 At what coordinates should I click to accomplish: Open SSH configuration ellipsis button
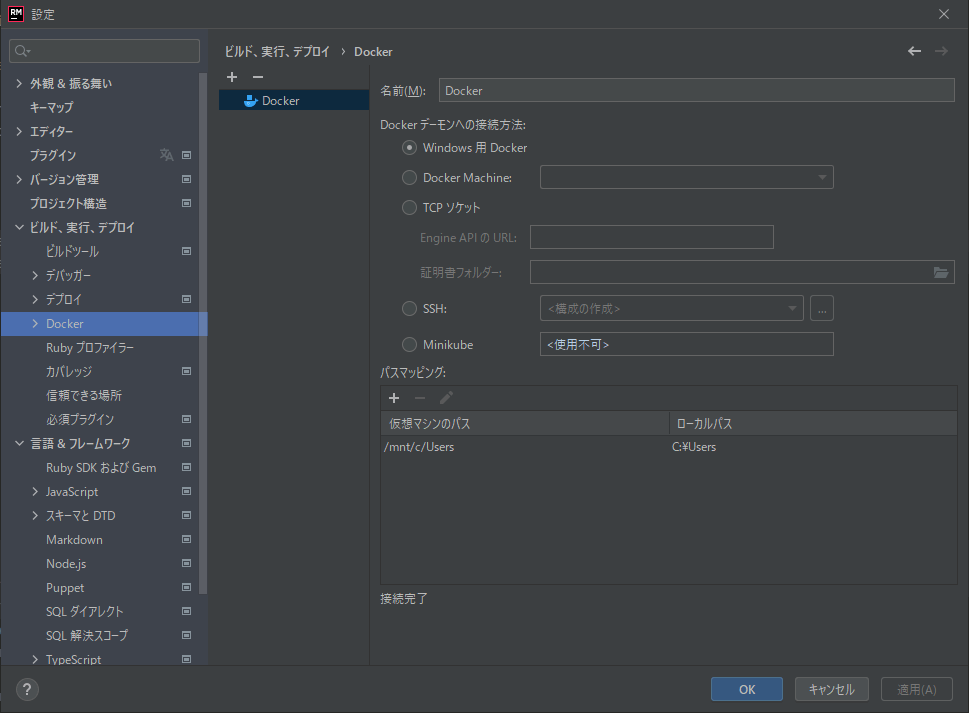point(822,308)
